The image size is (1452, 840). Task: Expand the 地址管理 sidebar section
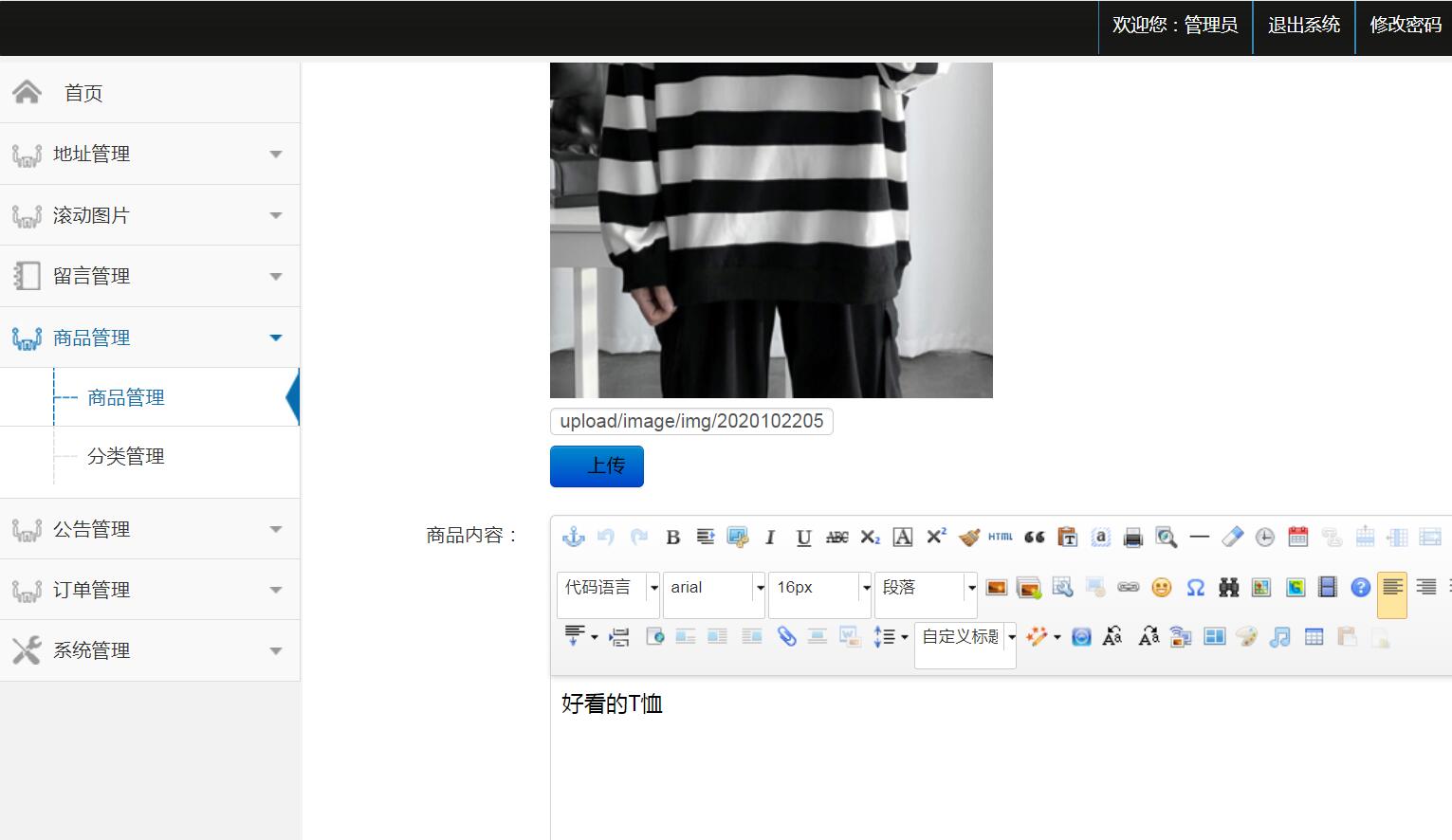pos(150,154)
